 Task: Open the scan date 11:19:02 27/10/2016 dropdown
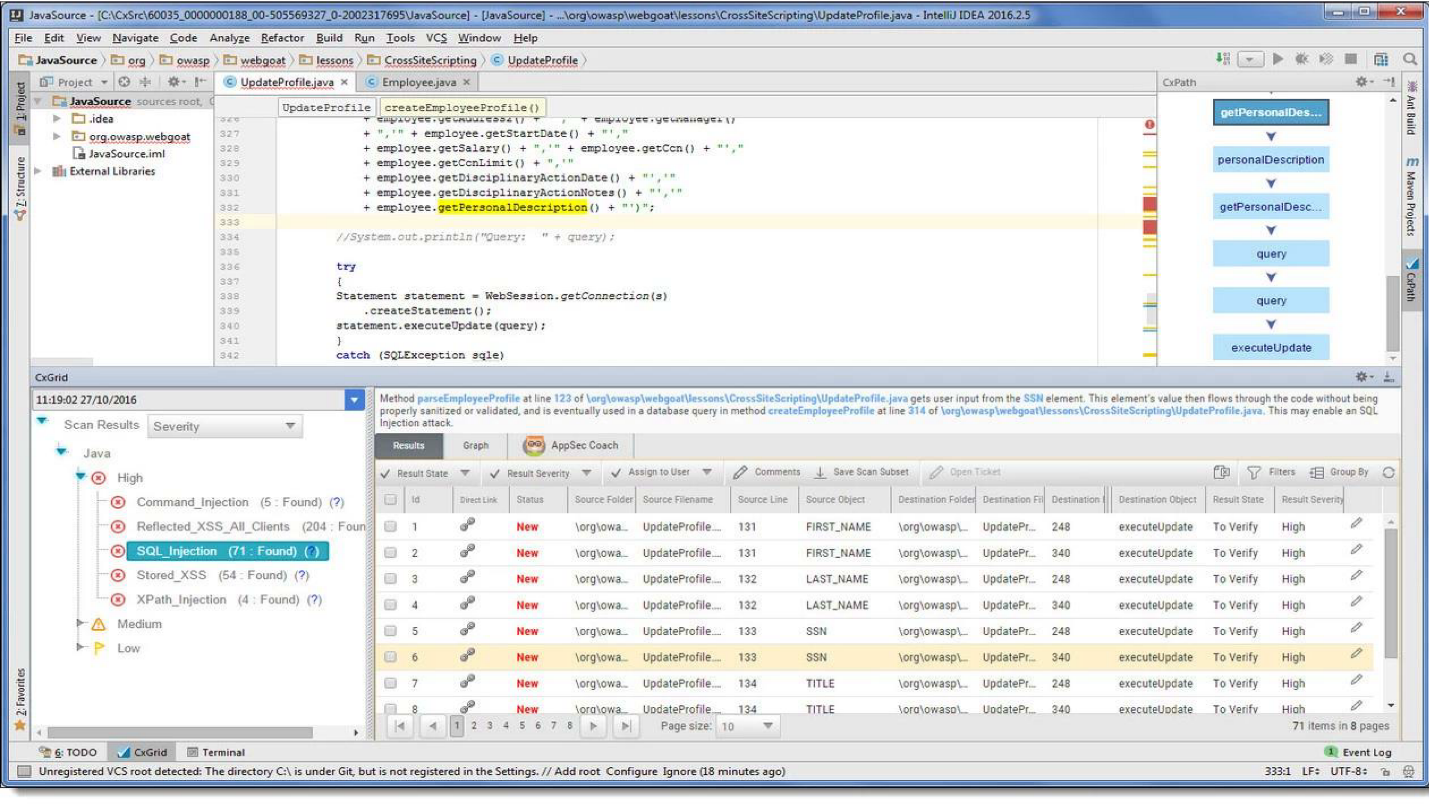(354, 400)
